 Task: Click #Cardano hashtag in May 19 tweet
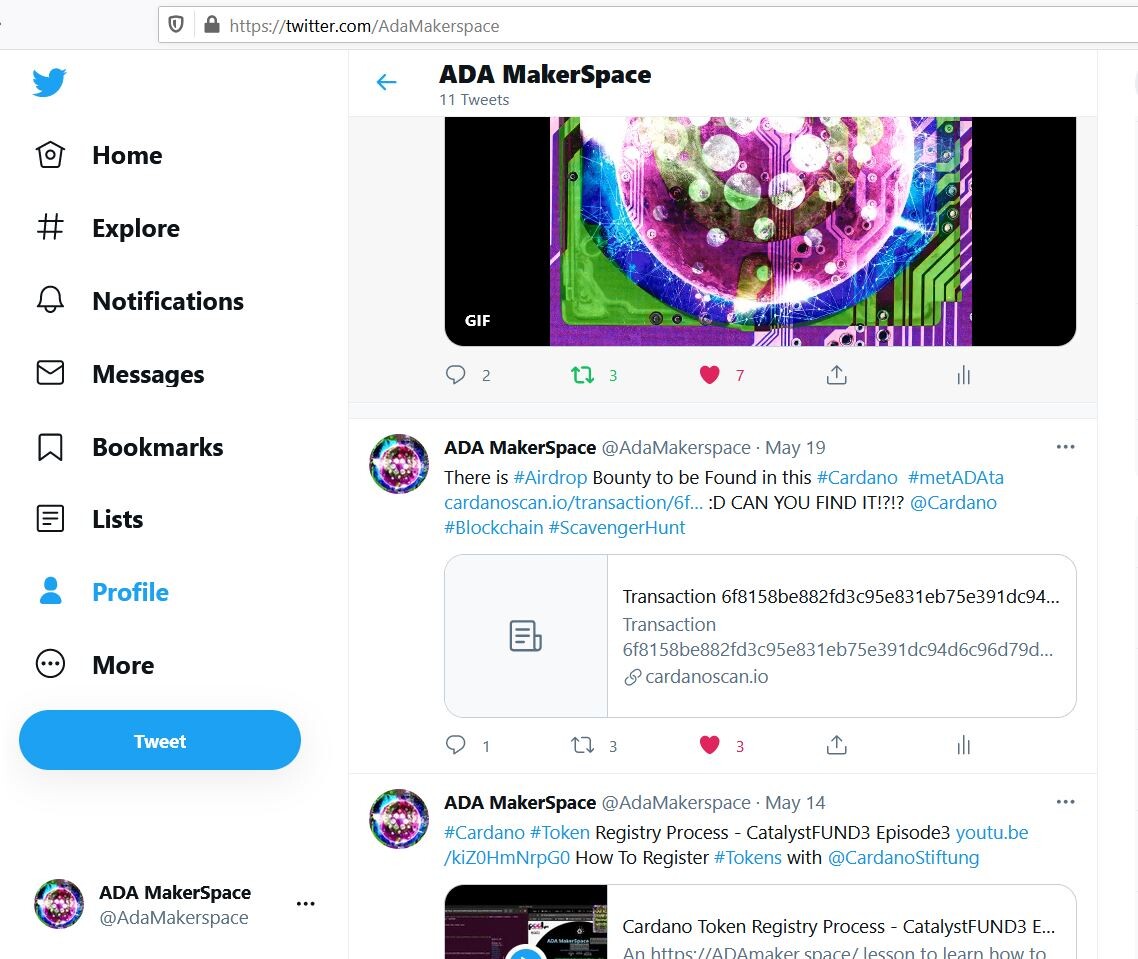[857, 477]
